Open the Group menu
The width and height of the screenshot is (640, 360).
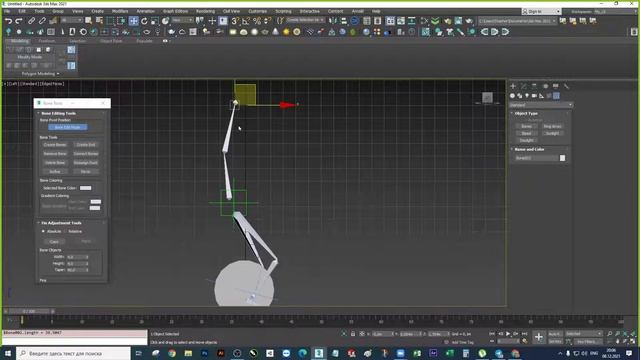tap(58, 11)
